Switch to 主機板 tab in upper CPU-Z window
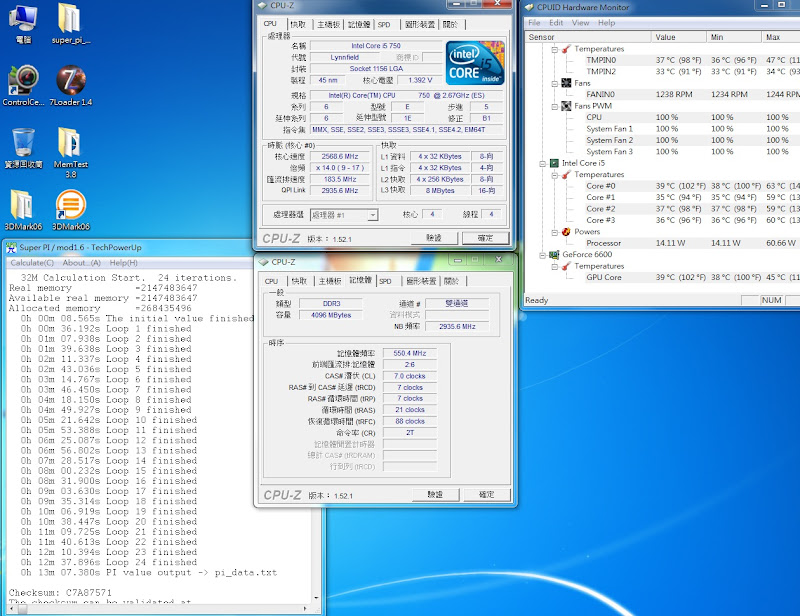800x616 pixels. 329,24
